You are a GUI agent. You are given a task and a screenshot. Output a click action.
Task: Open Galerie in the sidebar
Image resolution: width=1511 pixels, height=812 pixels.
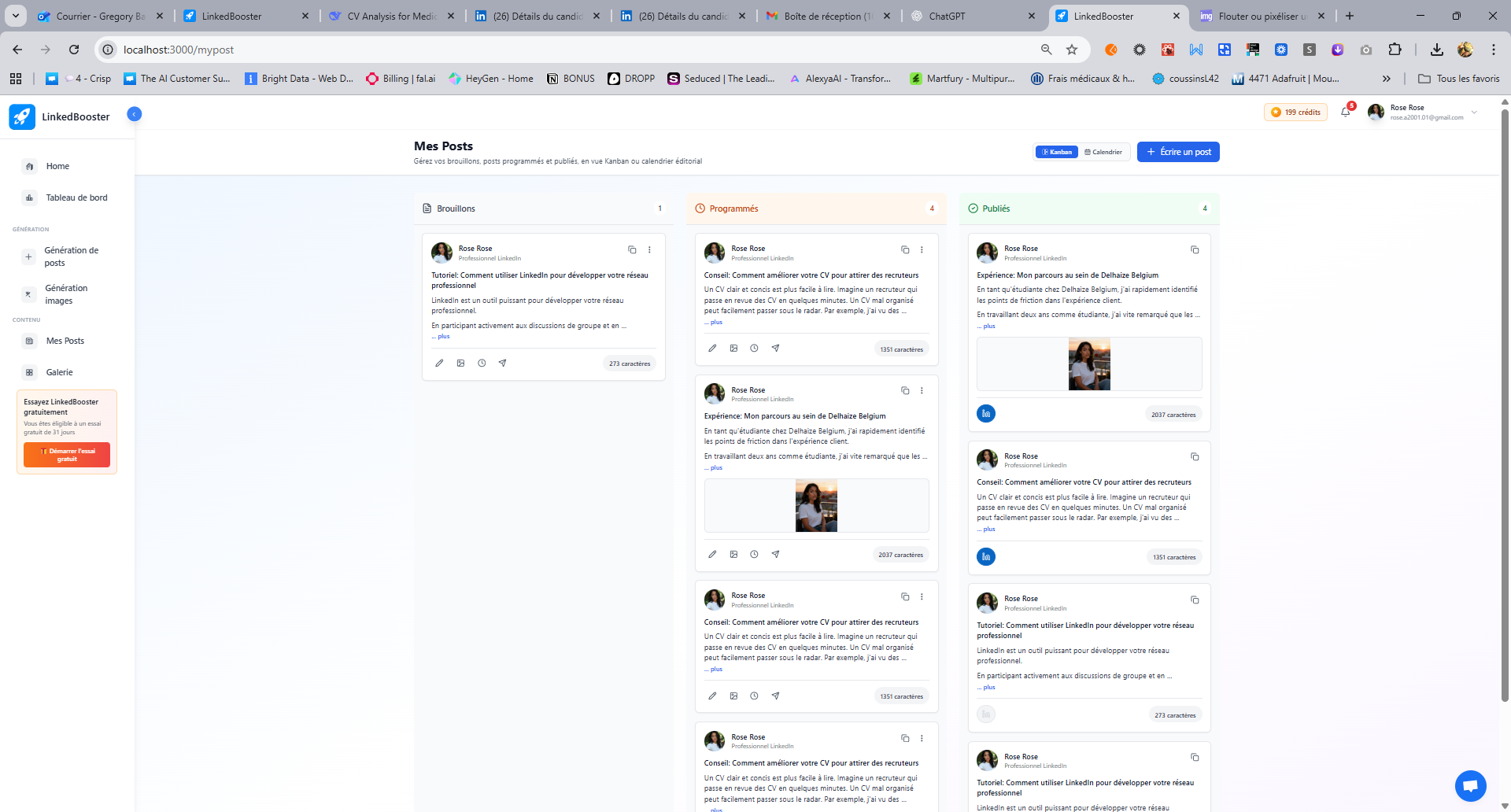59,372
